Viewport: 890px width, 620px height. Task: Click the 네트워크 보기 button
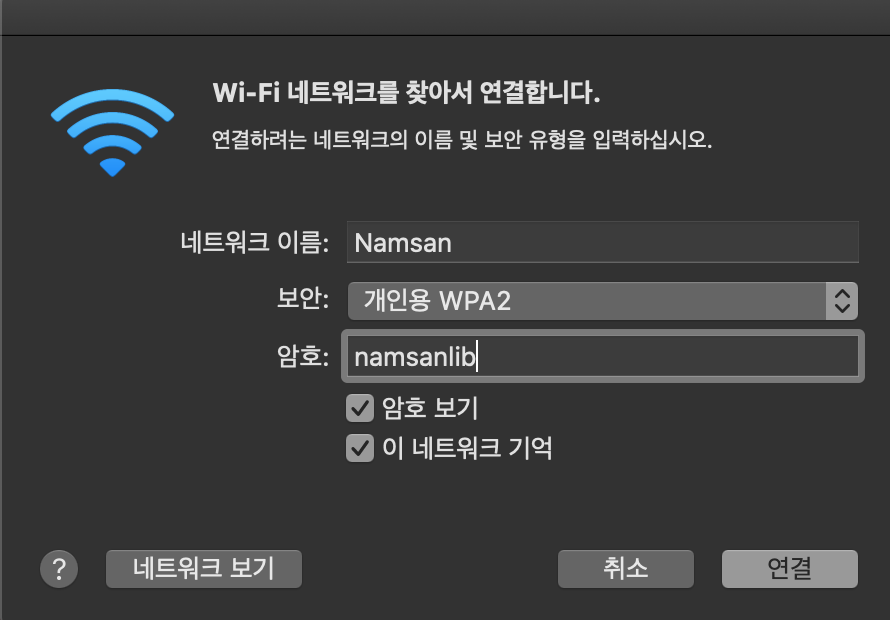coord(204,568)
